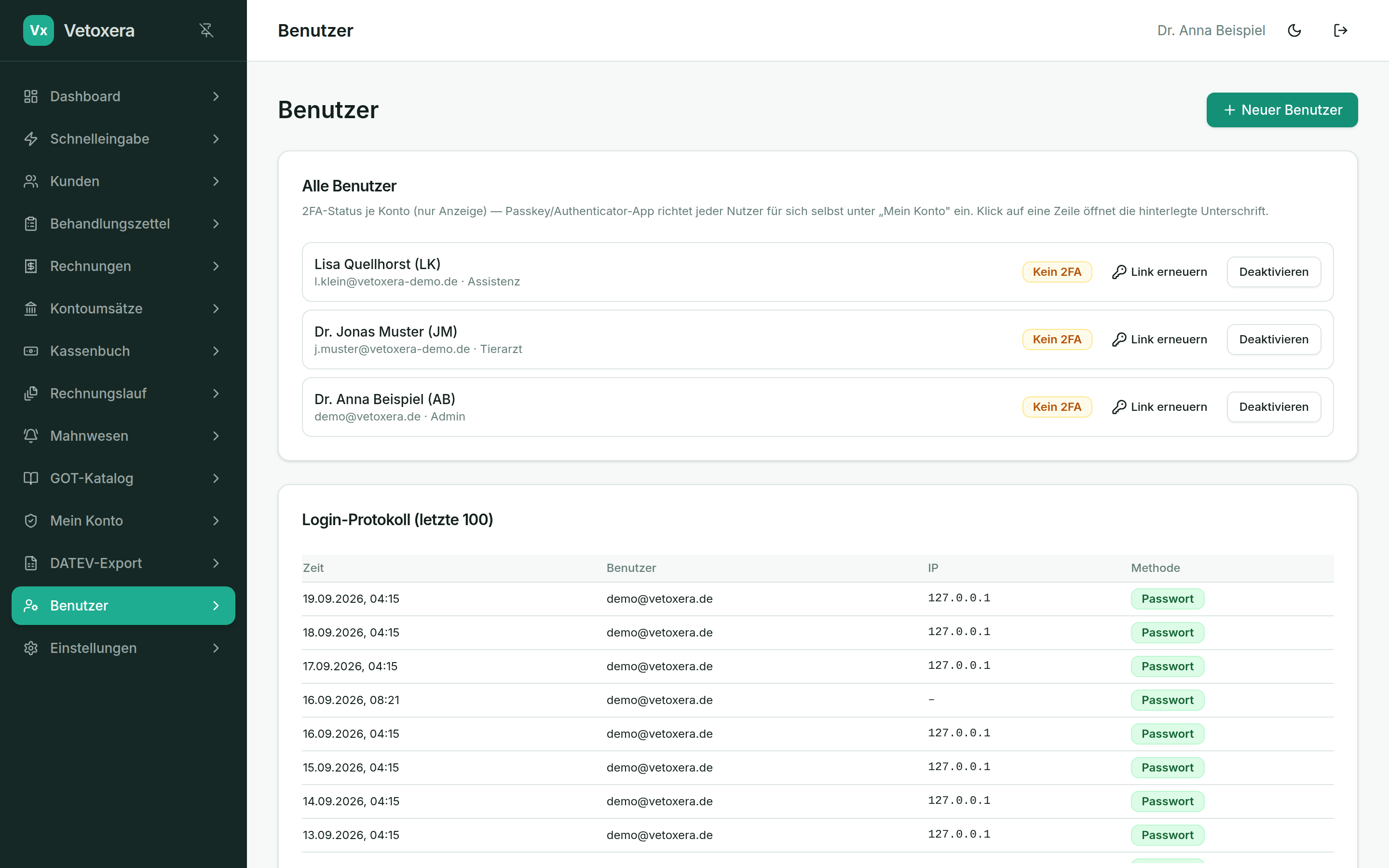Click IP 127.0.0.1 in 17.09.2026 row

(958, 666)
